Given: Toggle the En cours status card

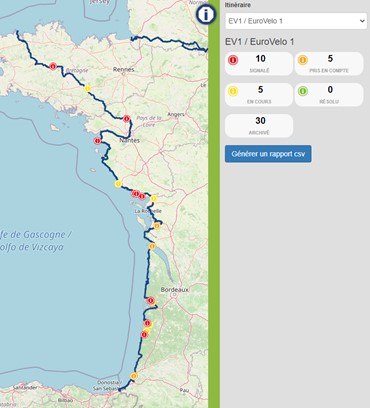Looking at the screenshot, I should tap(259, 95).
